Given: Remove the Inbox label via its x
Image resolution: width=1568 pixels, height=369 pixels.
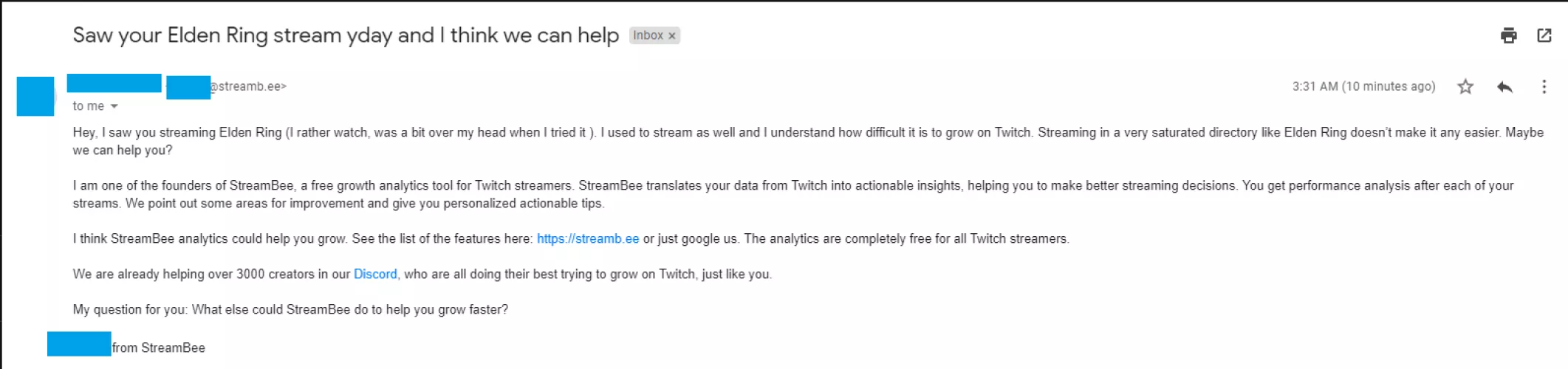Looking at the screenshot, I should coord(672,36).
